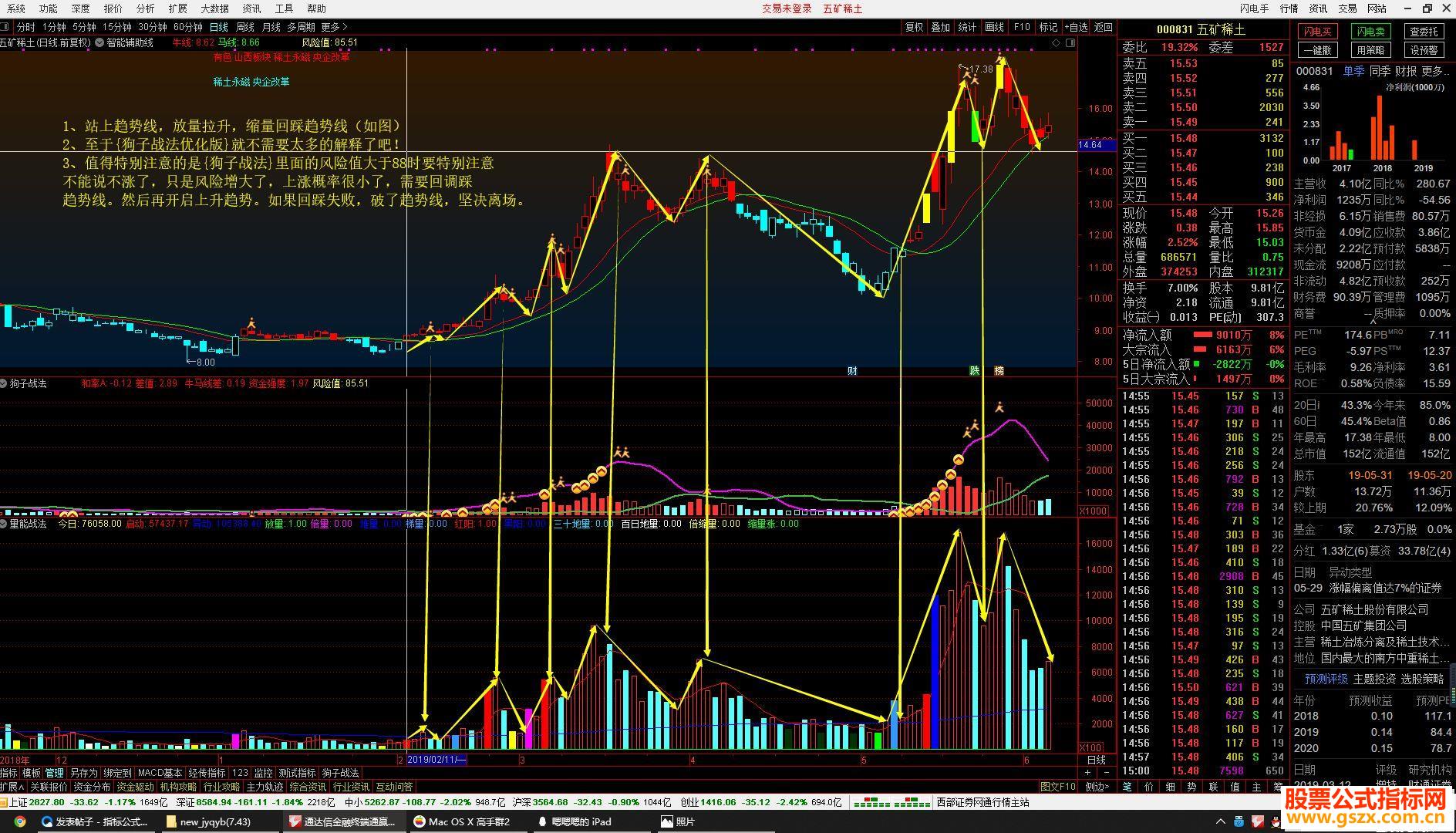Switch to 通达信金融终端 taskbar app

point(343,821)
